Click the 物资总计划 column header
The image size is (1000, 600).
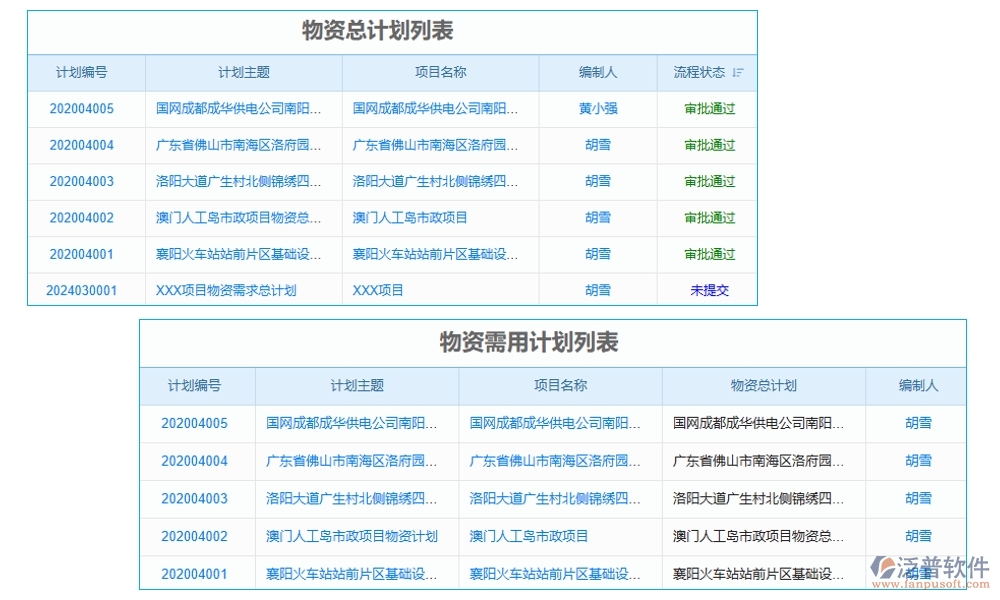(x=763, y=386)
